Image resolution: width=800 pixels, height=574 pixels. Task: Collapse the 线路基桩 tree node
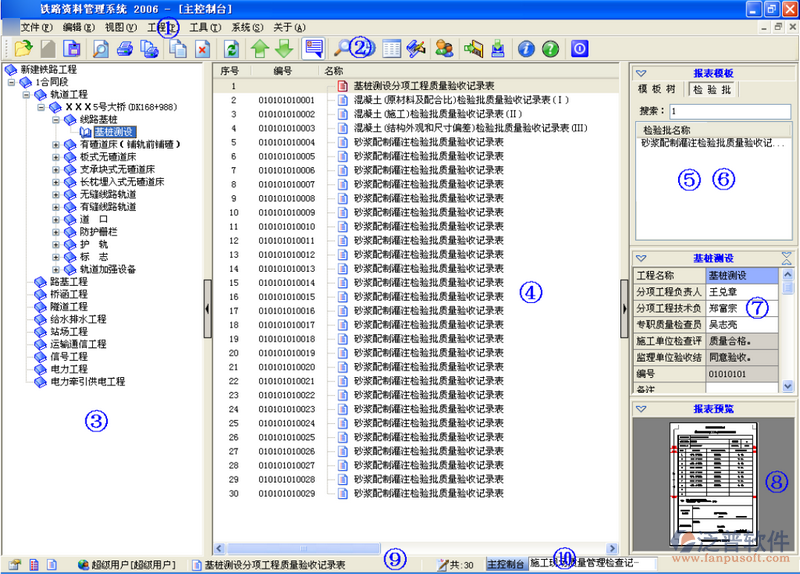(x=57, y=120)
